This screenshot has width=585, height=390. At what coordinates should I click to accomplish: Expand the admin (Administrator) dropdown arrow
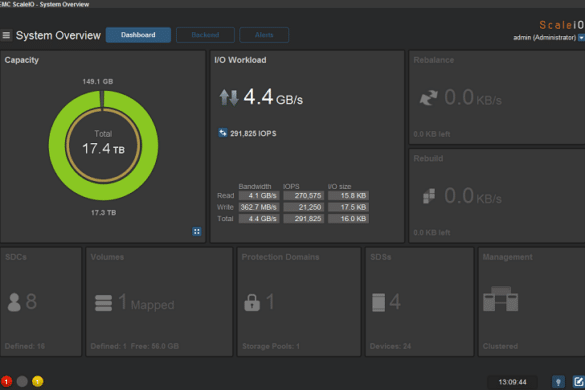click(x=581, y=38)
